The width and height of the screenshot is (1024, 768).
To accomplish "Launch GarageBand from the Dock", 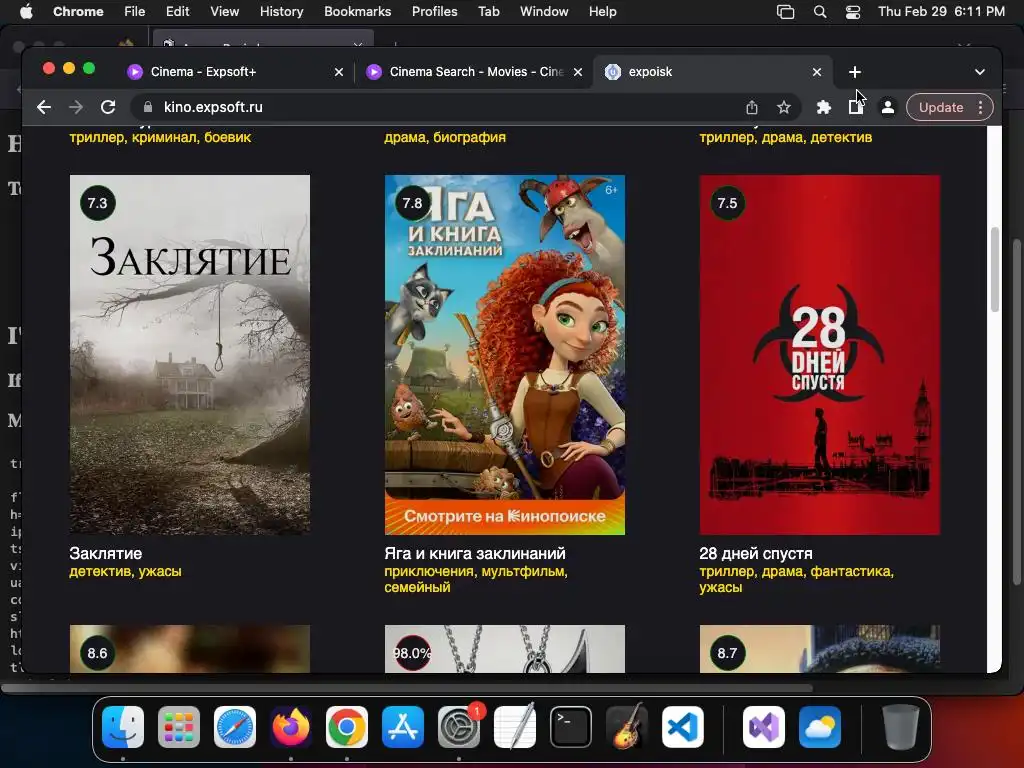I will [x=627, y=727].
